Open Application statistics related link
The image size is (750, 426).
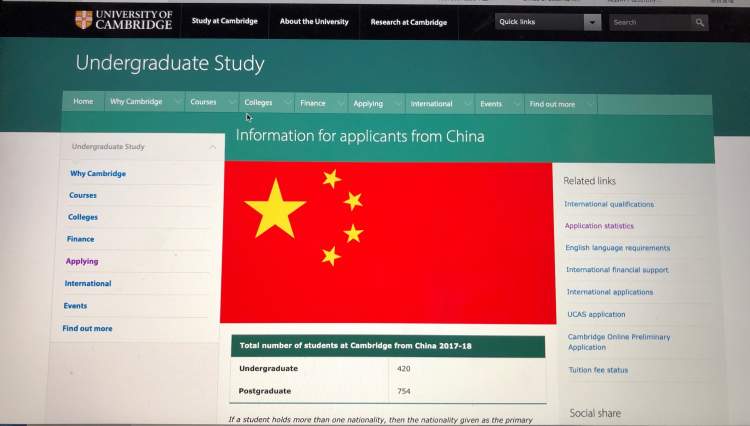coord(599,226)
